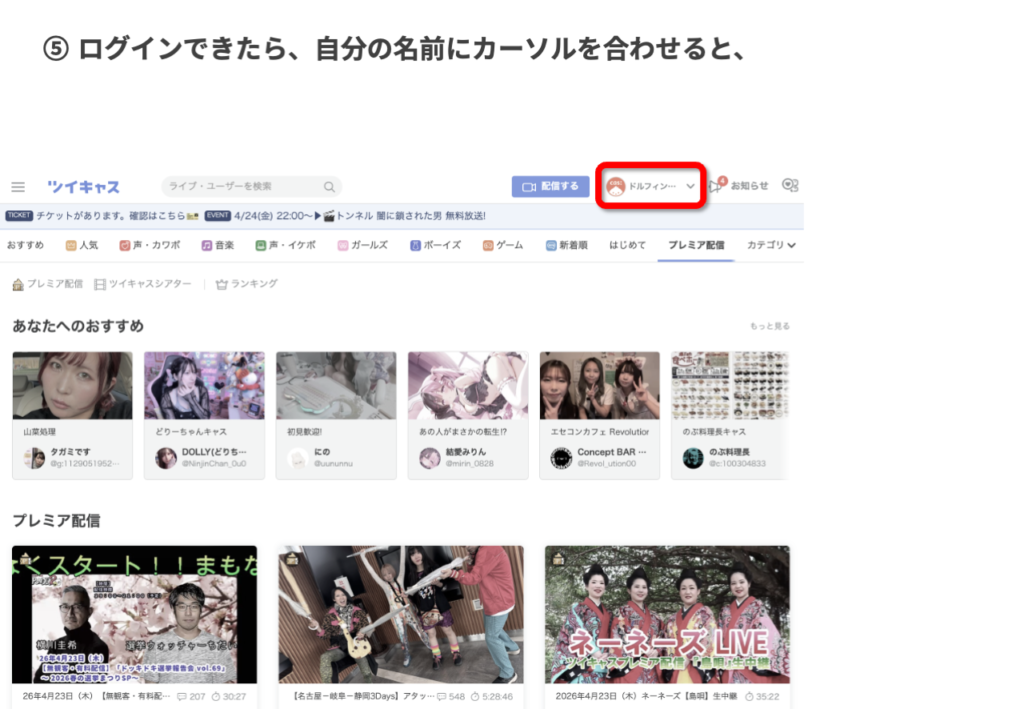1024x709 pixels.
Task: Click the TwitCasting logo
Action: coord(83,187)
